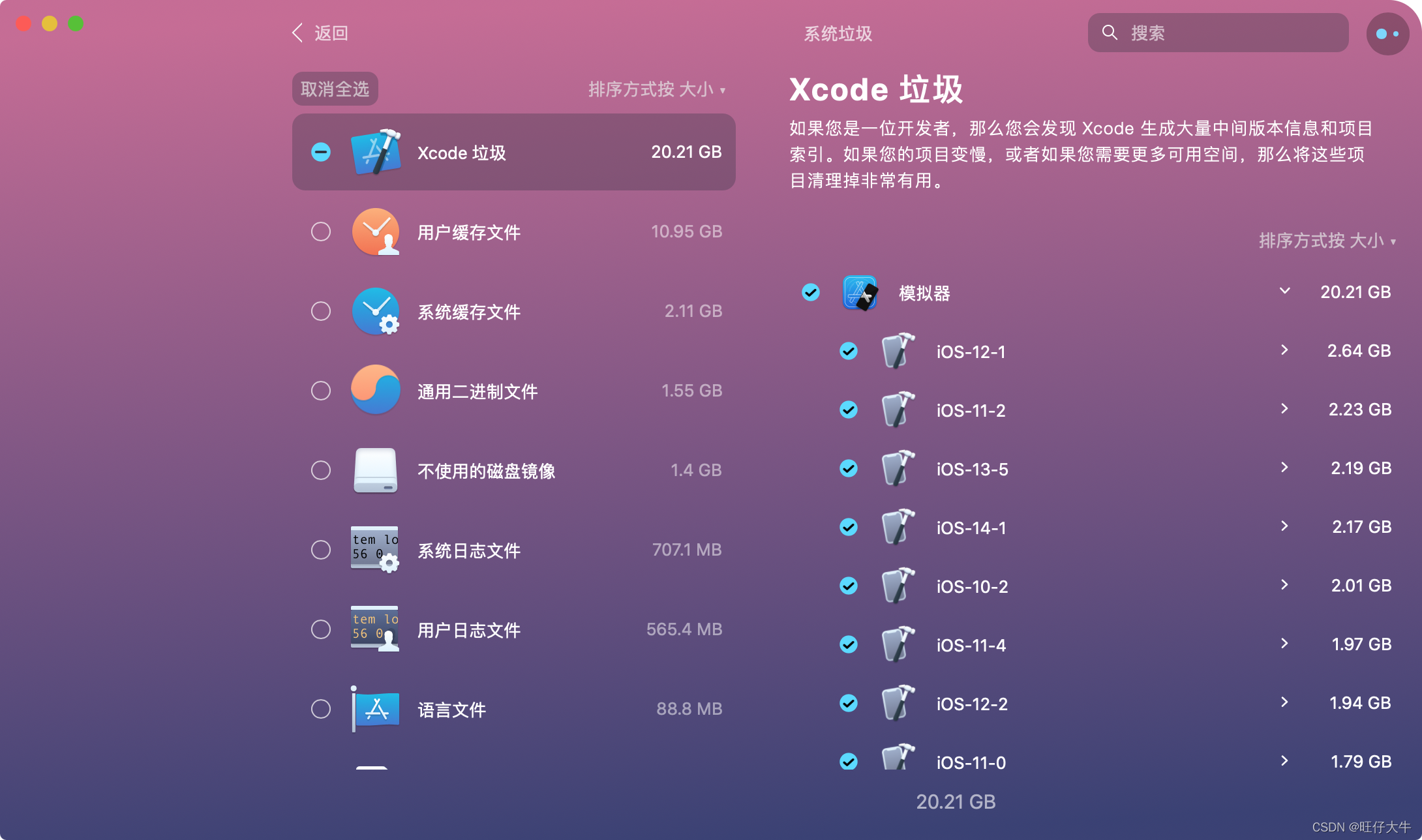
Task: Click the search magnifier icon
Action: pos(1110,33)
